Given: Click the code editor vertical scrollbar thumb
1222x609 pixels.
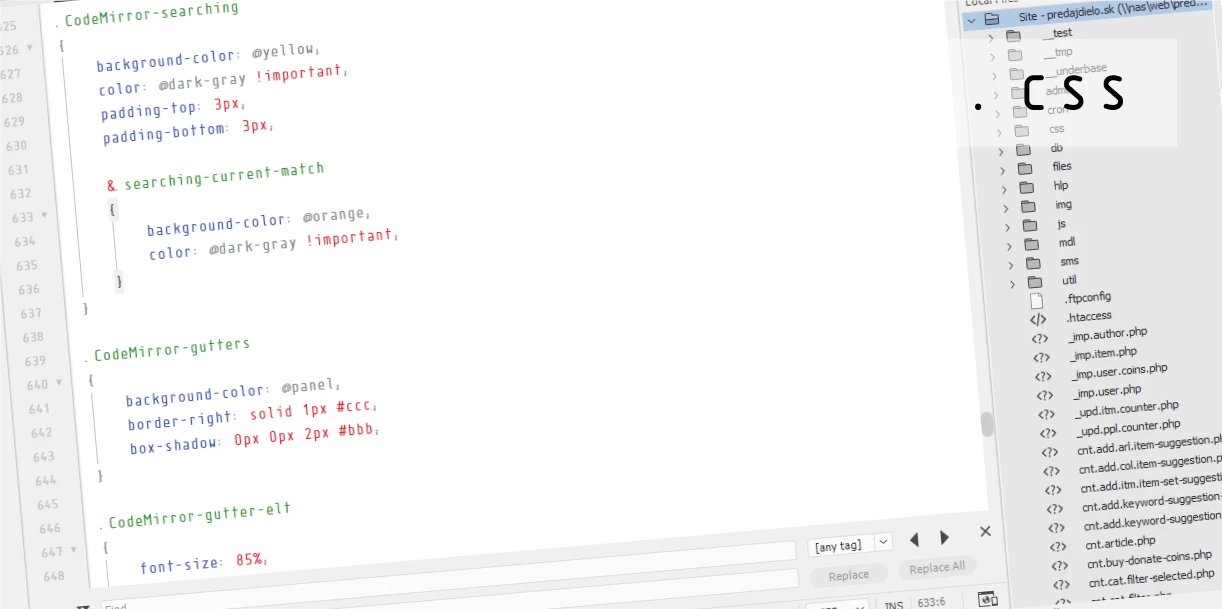Looking at the screenshot, I should pyautogui.click(x=988, y=424).
